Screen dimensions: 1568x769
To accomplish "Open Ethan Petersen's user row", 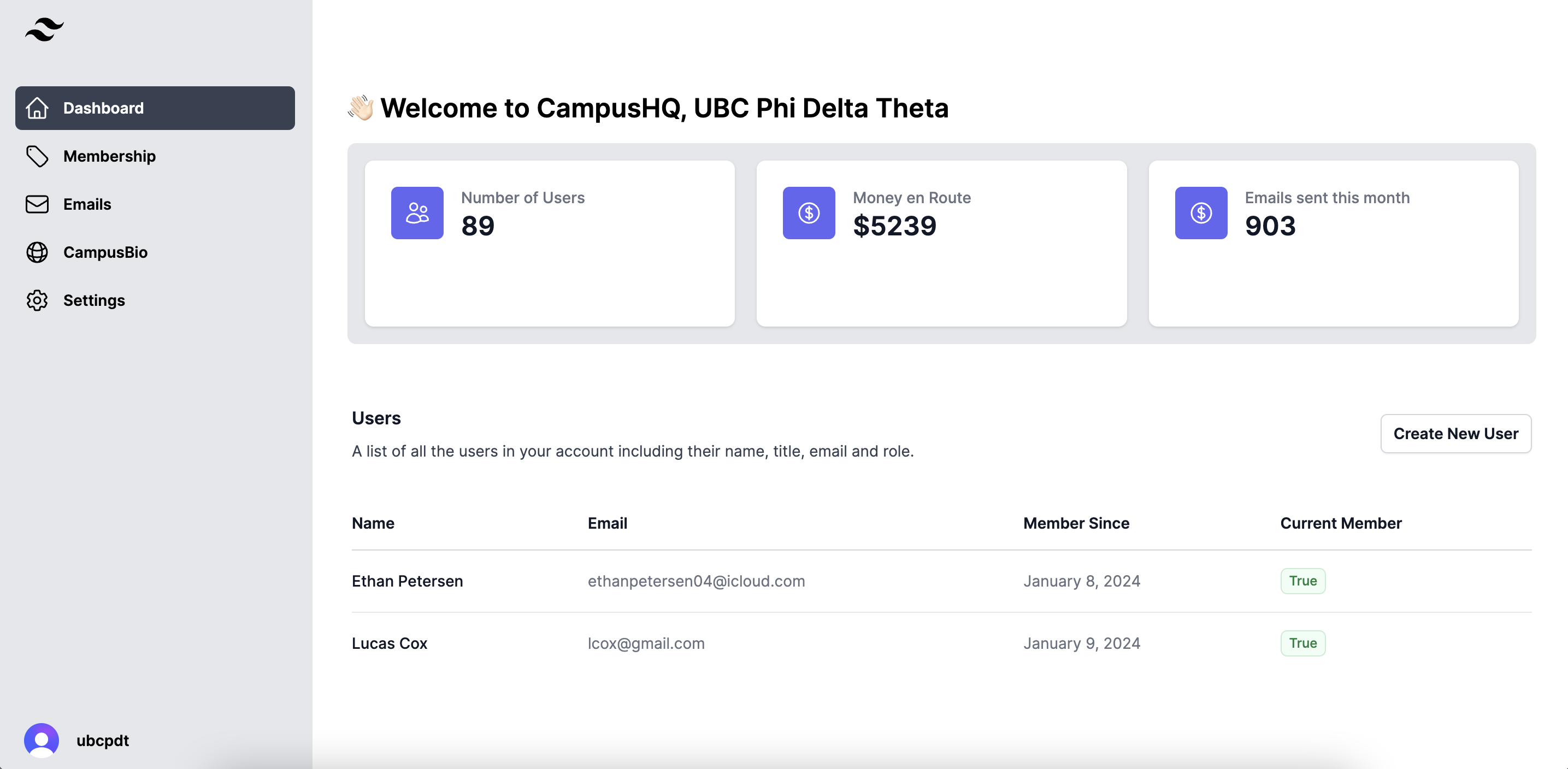I will tap(942, 581).
